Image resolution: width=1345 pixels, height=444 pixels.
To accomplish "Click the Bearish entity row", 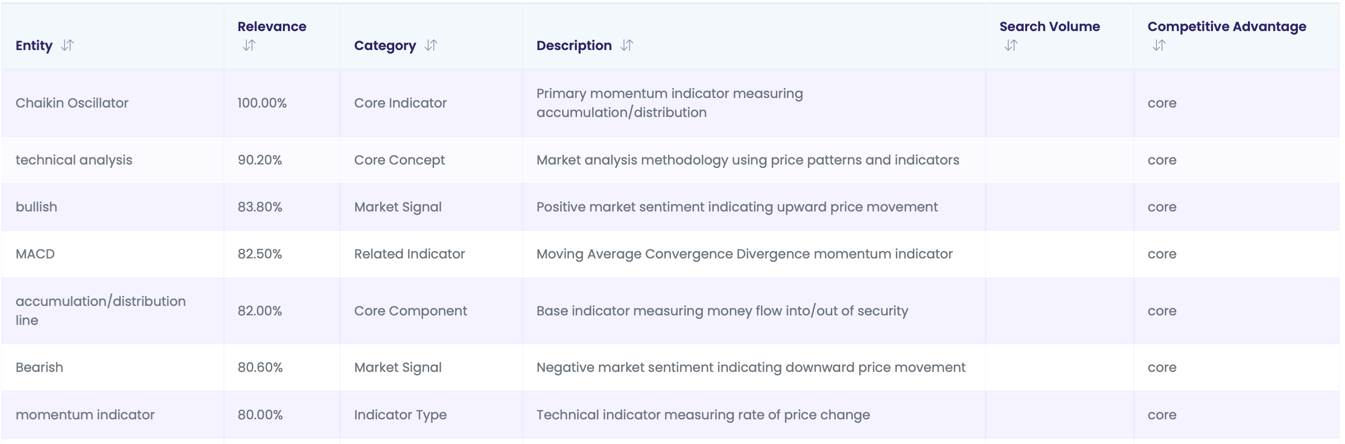I will [39, 367].
